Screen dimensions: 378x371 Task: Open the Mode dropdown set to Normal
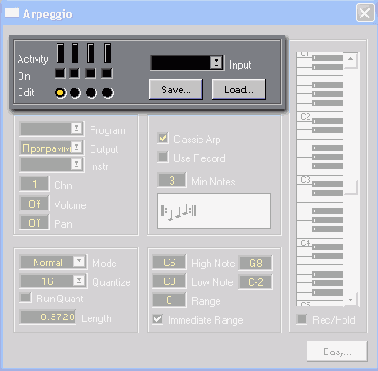[x=79, y=262]
